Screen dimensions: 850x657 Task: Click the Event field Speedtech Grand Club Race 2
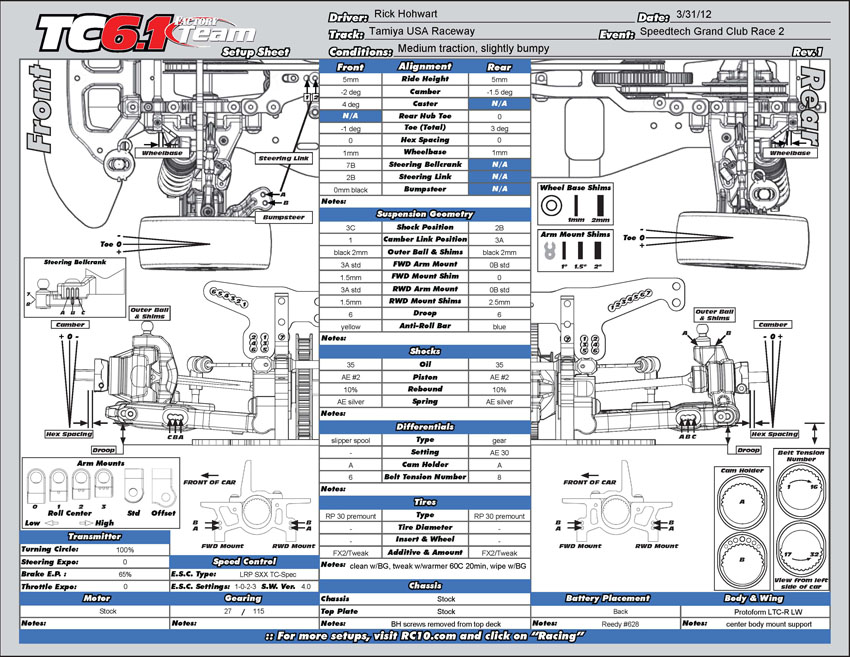[712, 31]
